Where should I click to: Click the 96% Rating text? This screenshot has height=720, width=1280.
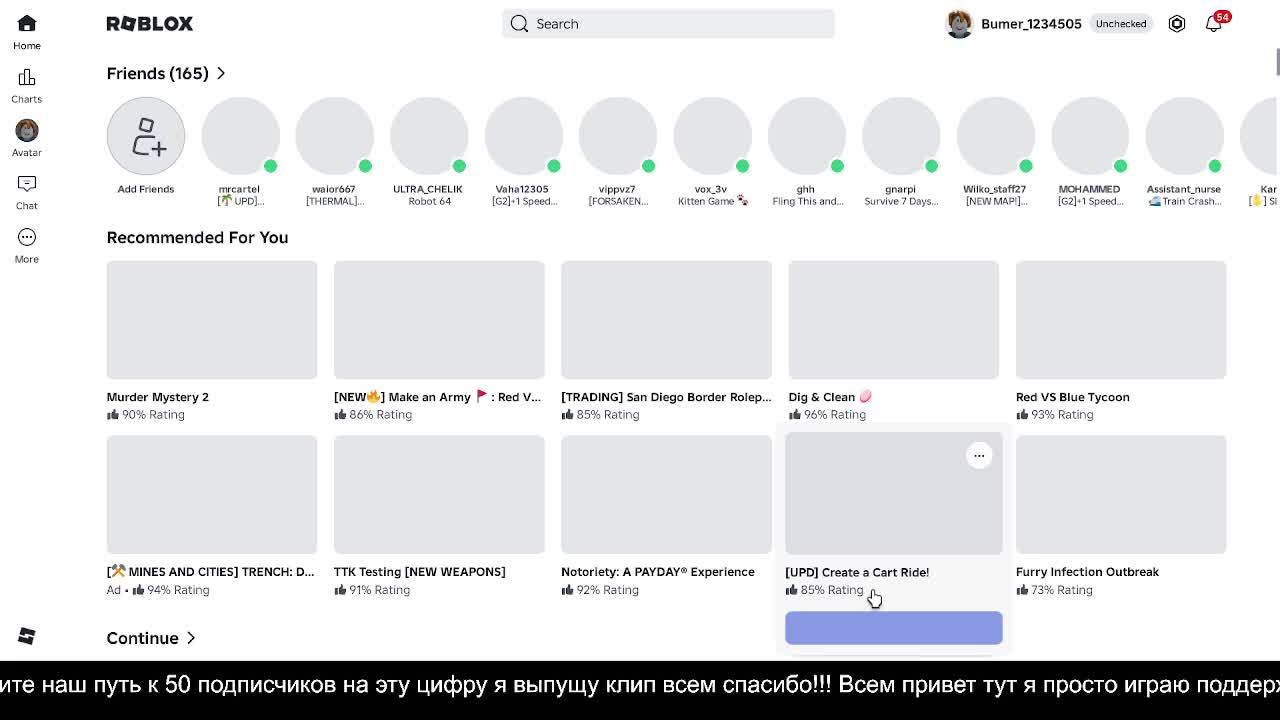coord(835,414)
